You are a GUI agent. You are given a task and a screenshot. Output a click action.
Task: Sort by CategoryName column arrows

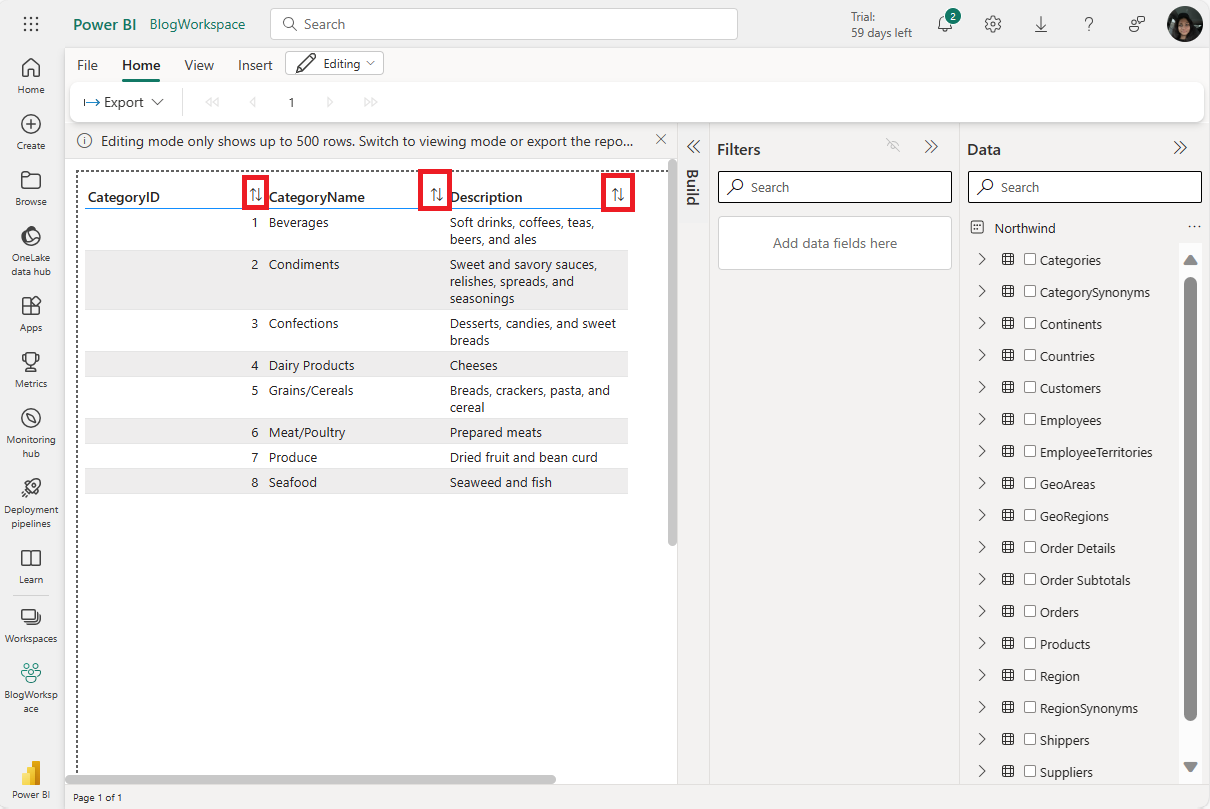pyautogui.click(x=436, y=194)
